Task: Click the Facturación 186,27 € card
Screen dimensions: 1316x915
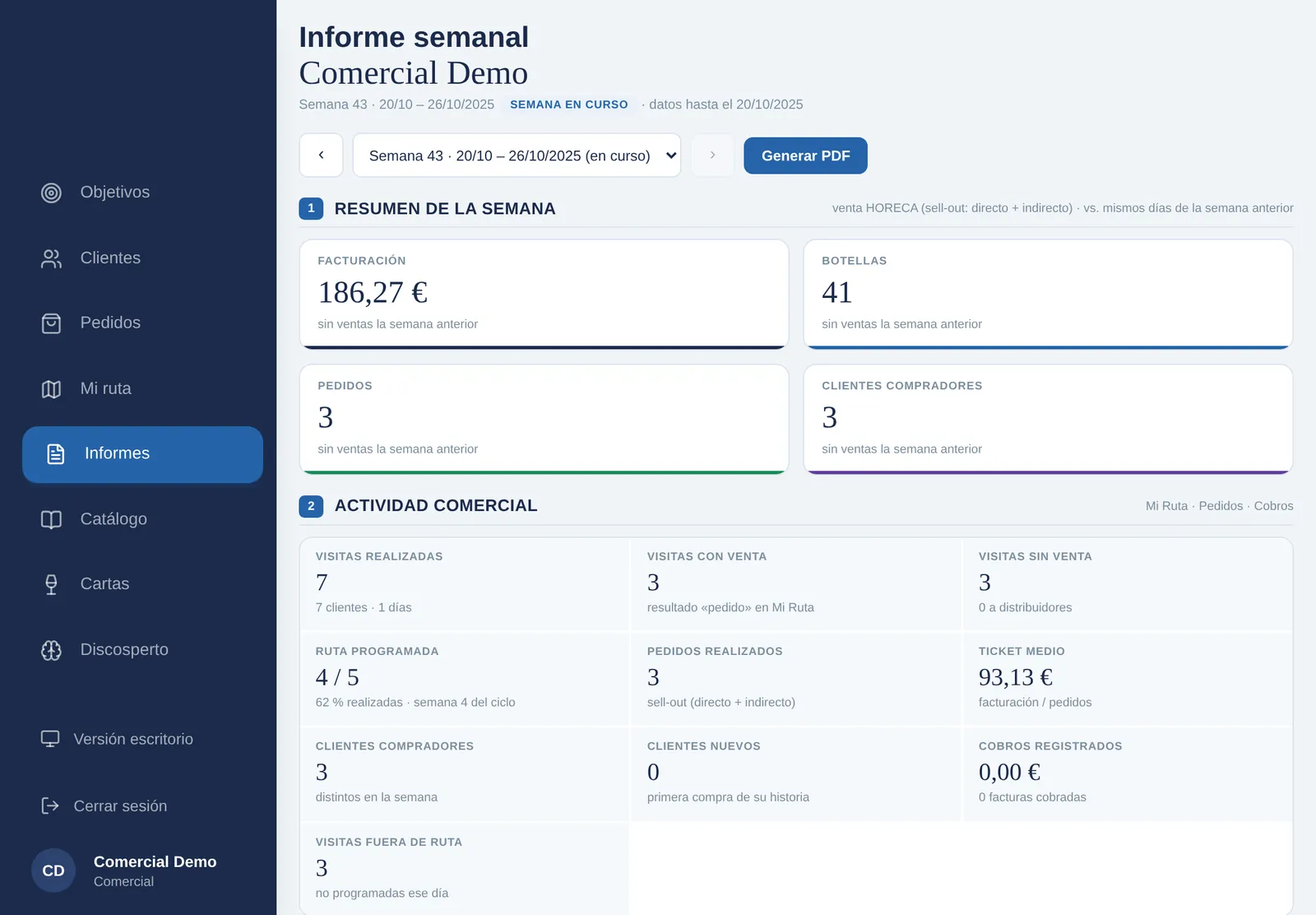Action: 544,294
